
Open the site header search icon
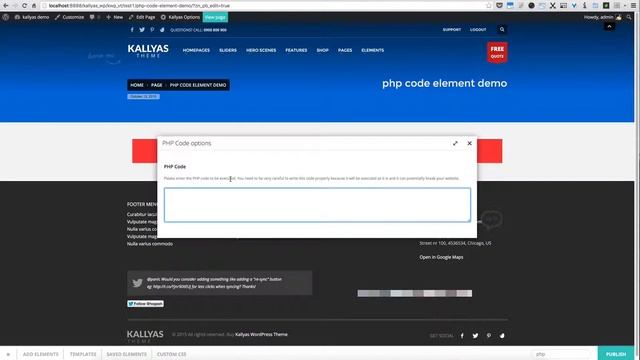point(502,29)
